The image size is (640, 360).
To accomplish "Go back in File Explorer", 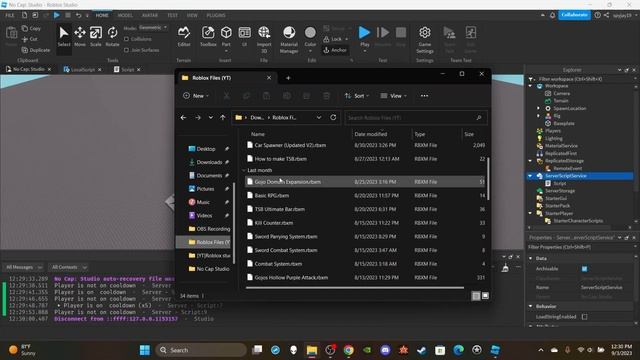I will [x=183, y=118].
